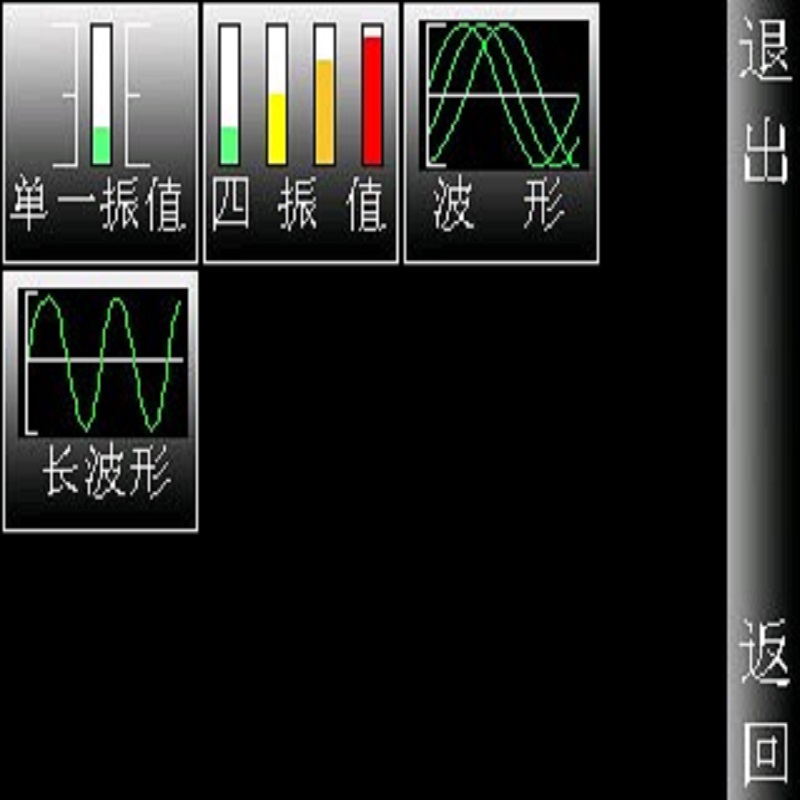The width and height of the screenshot is (800, 800).
Task: Click the left bracket beside single gauge
Action: [x=70, y=95]
